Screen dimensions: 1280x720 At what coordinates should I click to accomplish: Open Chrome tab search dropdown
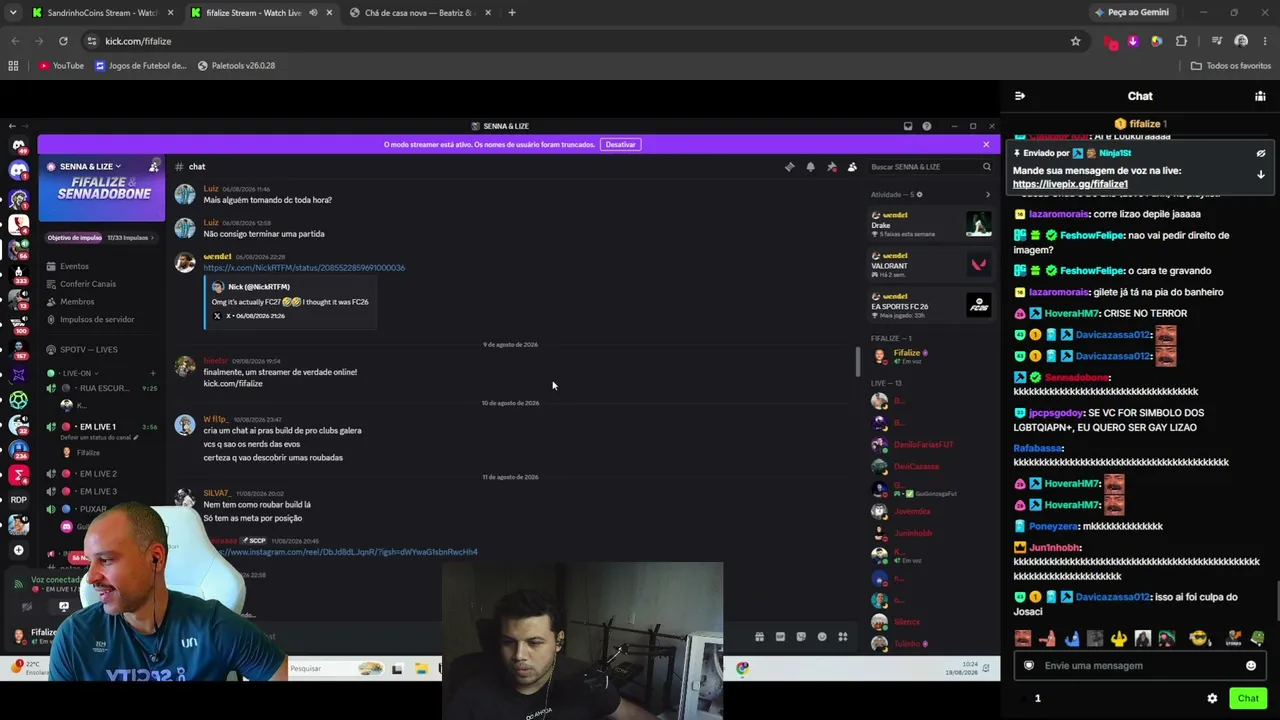(x=13, y=13)
